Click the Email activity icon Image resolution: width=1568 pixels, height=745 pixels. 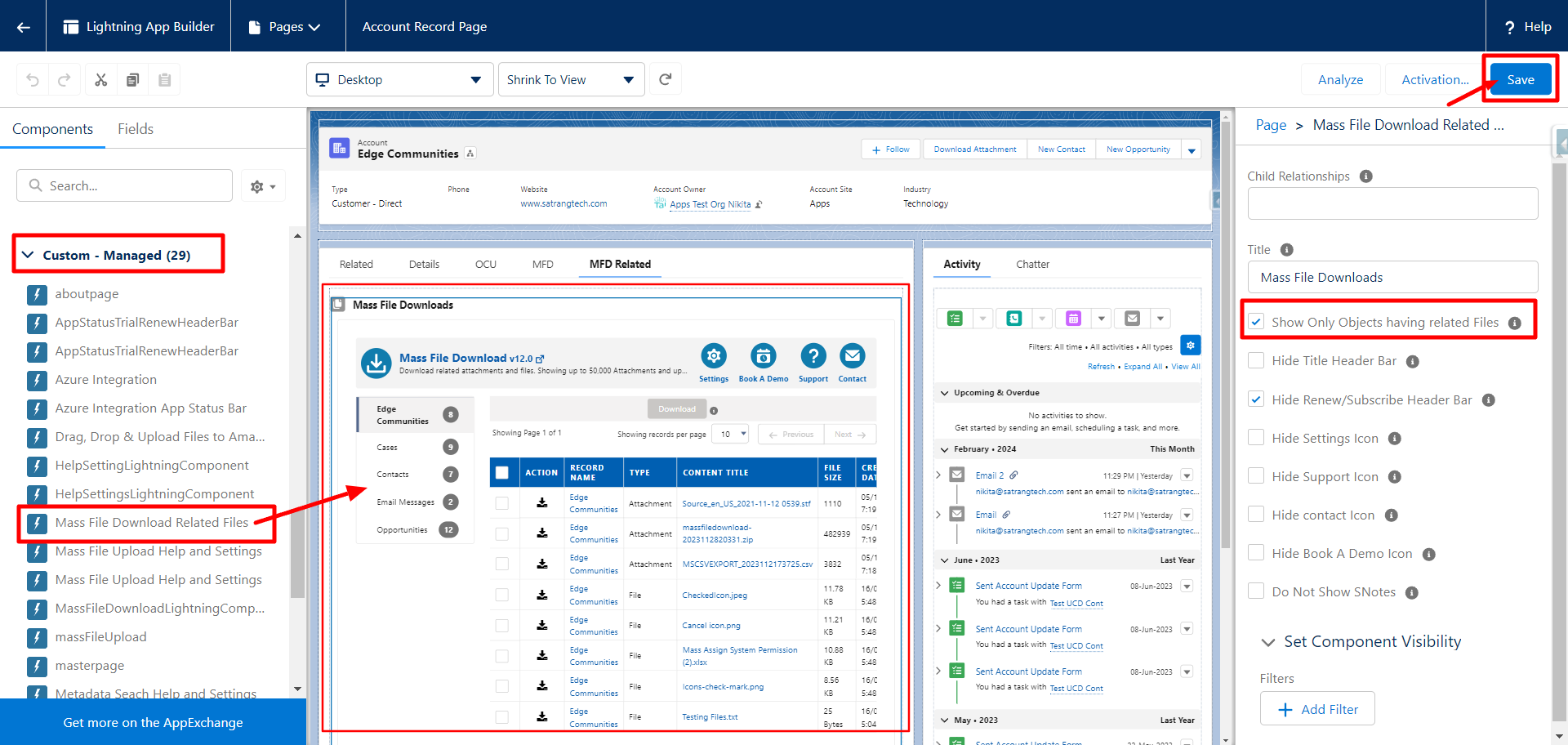[1133, 318]
